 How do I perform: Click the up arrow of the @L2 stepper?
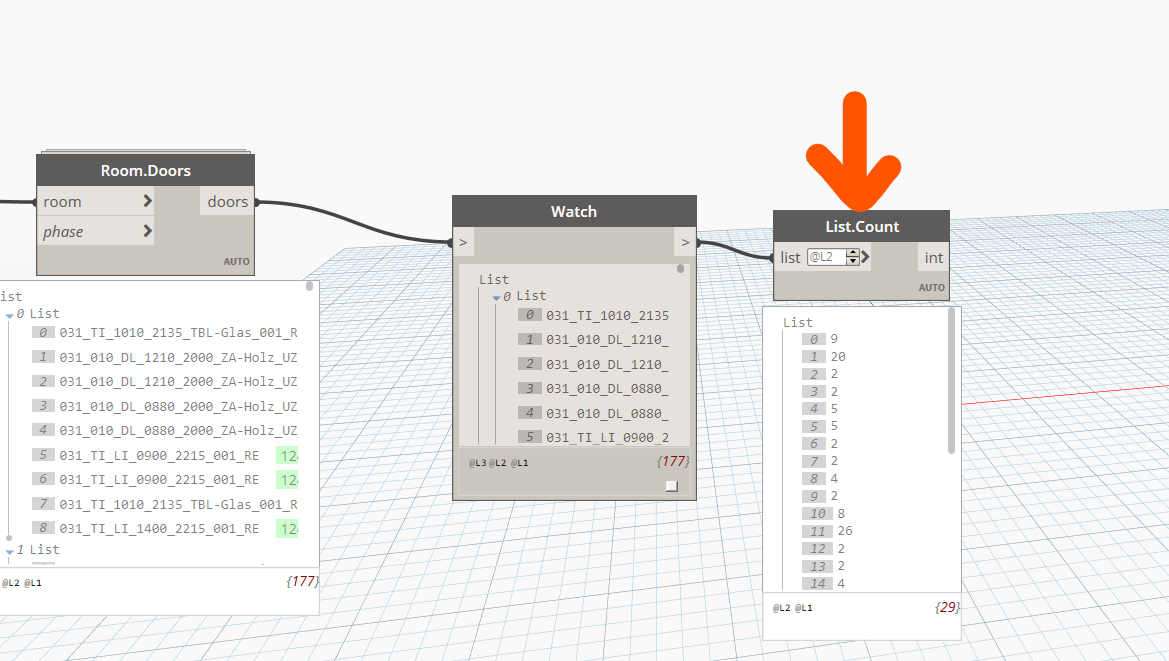click(852, 252)
